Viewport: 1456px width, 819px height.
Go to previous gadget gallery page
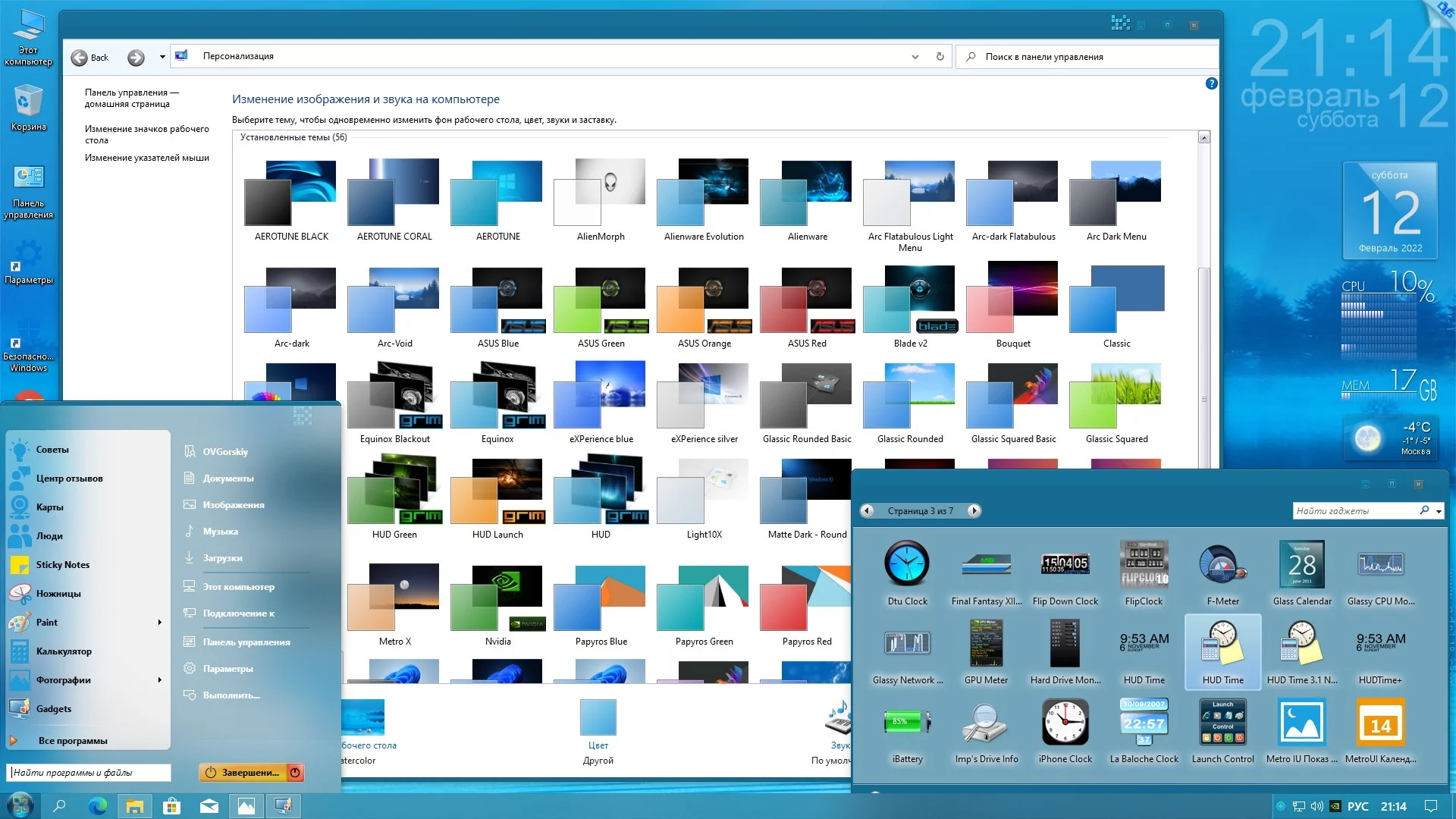pos(867,511)
